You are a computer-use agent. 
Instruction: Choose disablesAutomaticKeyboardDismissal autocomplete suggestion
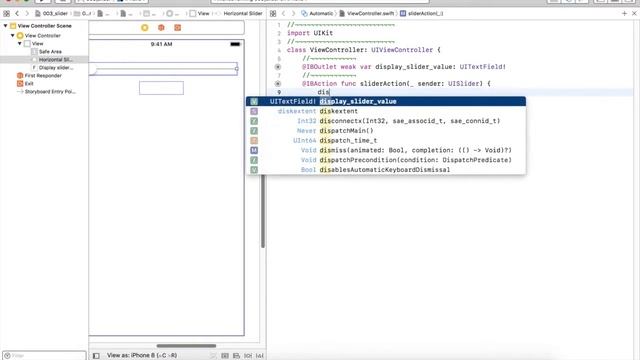pyautogui.click(x=386, y=170)
